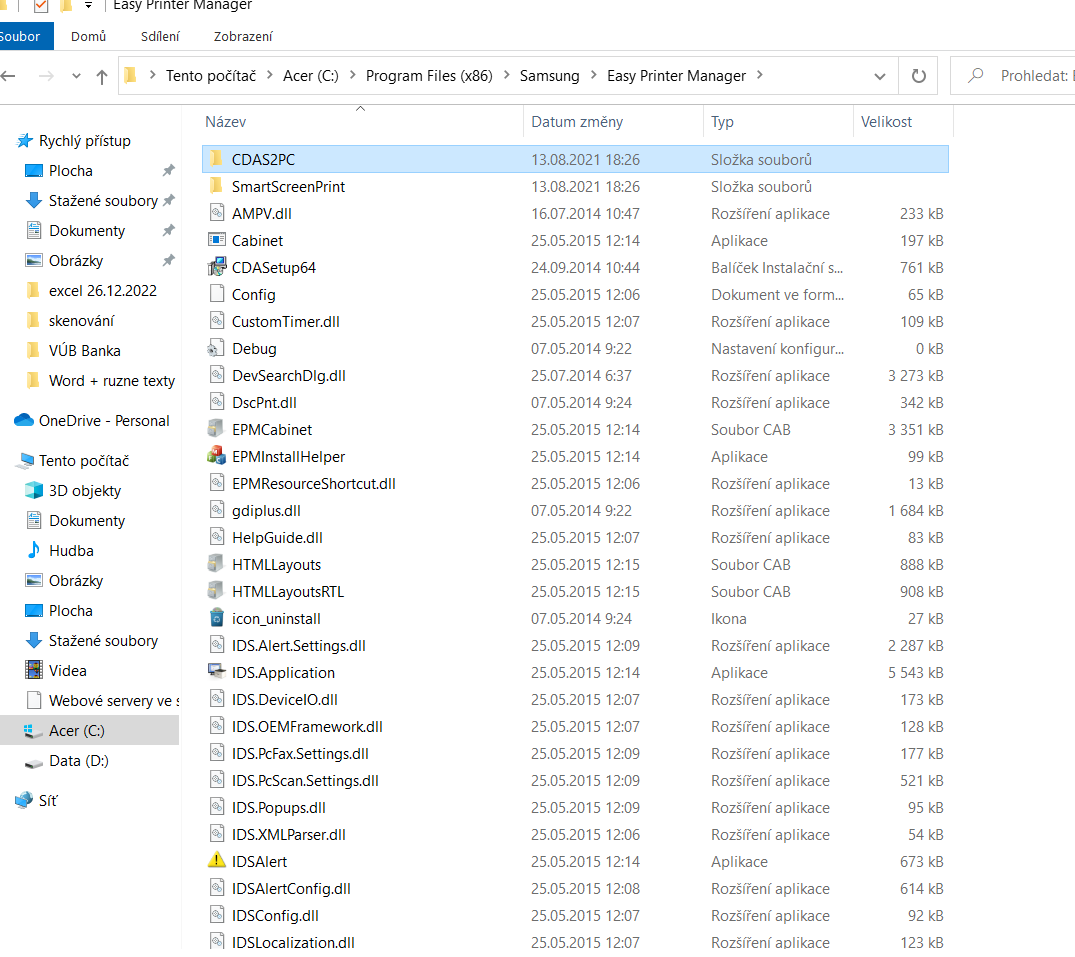This screenshot has width=1075, height=957.
Task: Select IDS.Application program icon
Action: pos(217,672)
